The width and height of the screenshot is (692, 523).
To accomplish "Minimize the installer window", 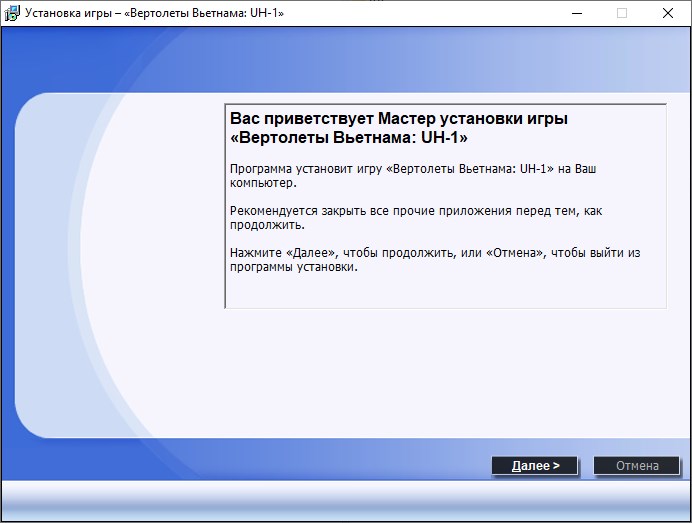I will 577,13.
